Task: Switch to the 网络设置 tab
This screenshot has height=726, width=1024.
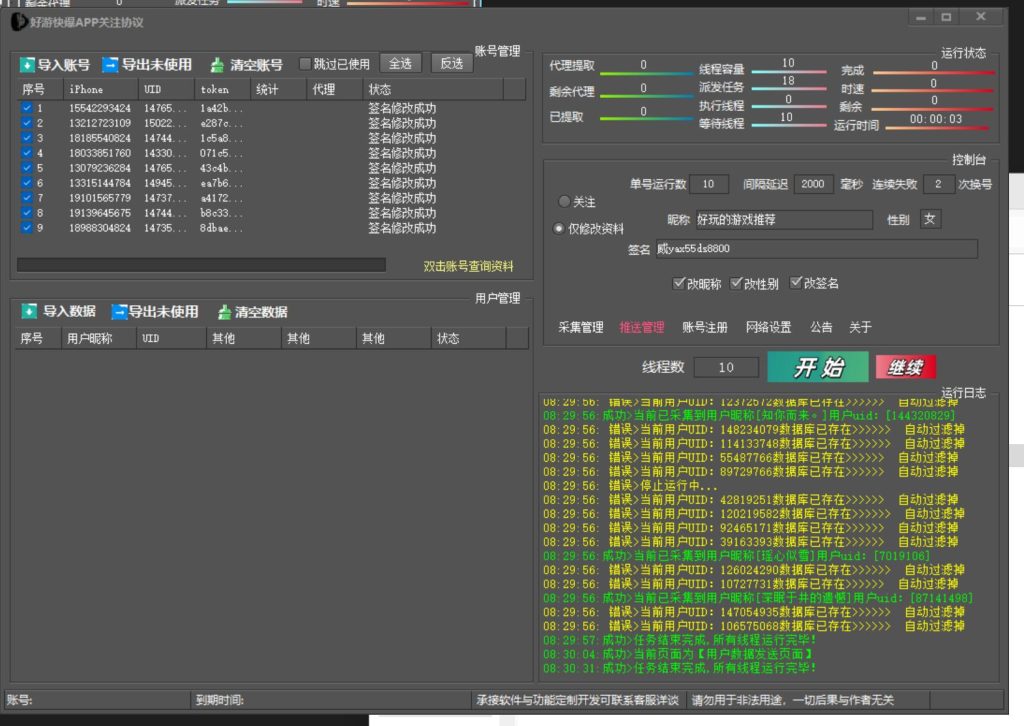Action: tap(768, 327)
